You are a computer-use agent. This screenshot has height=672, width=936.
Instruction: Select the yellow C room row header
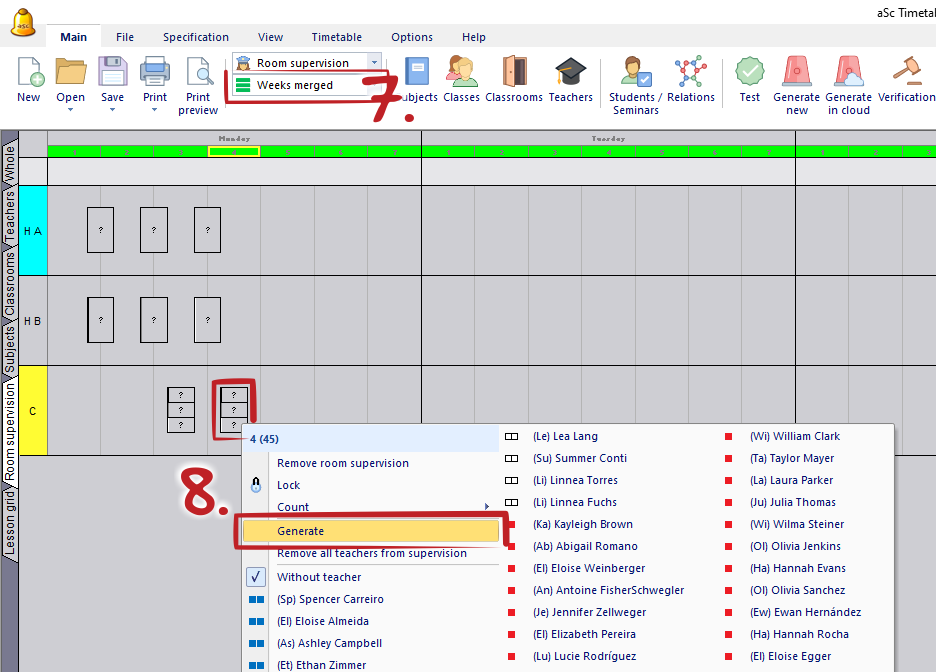(33, 411)
